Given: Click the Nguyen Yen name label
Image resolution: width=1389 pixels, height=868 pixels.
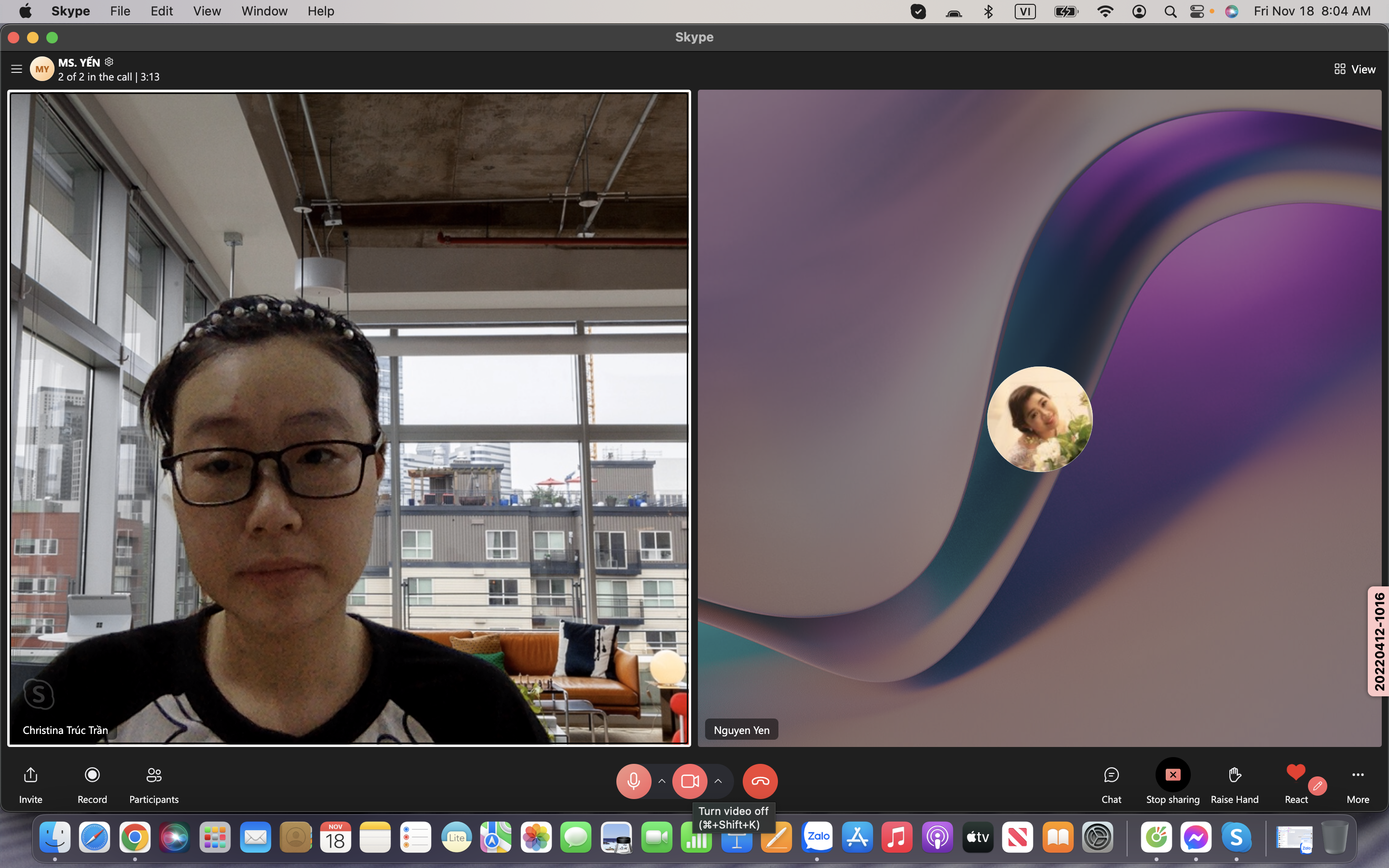Looking at the screenshot, I should [742, 730].
